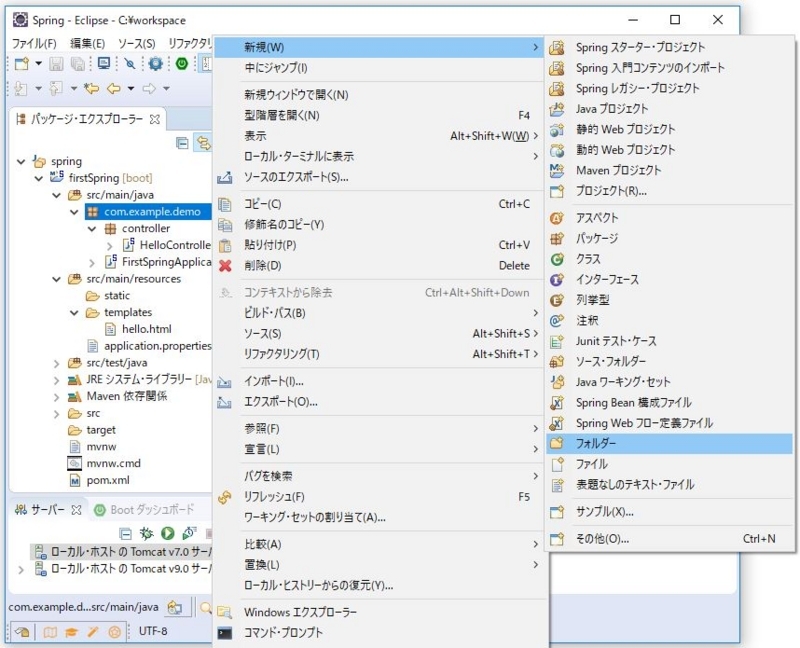Click the Maven プロジェクト icon
This screenshot has width=800, height=648.
coord(557,170)
